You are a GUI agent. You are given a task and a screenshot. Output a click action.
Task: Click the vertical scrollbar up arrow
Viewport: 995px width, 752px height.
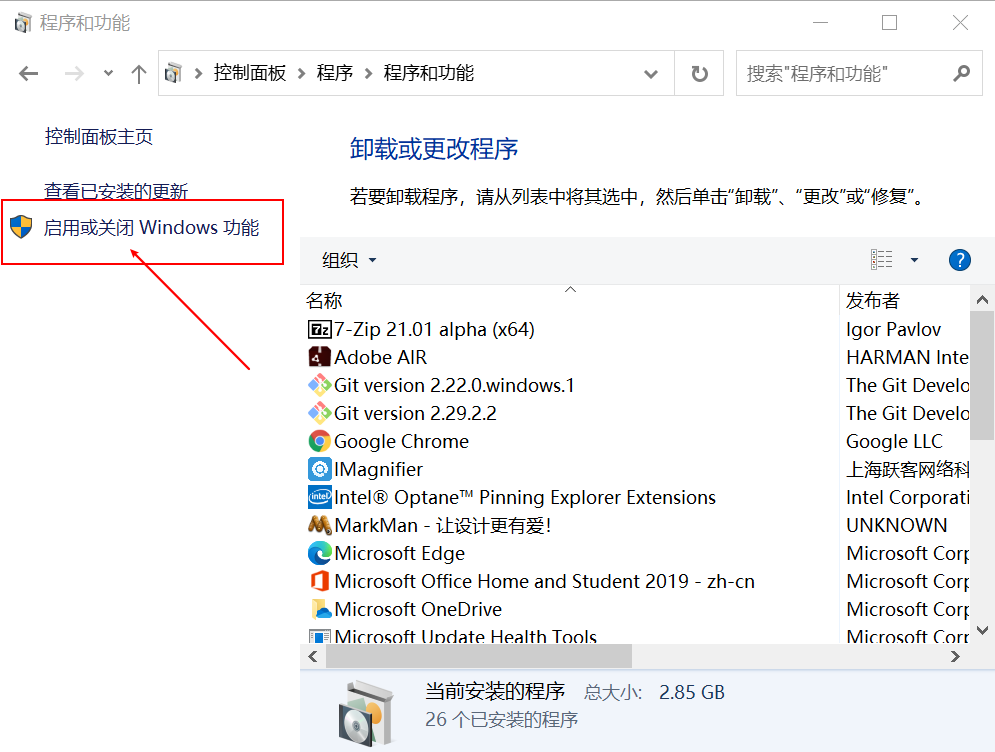click(982, 300)
